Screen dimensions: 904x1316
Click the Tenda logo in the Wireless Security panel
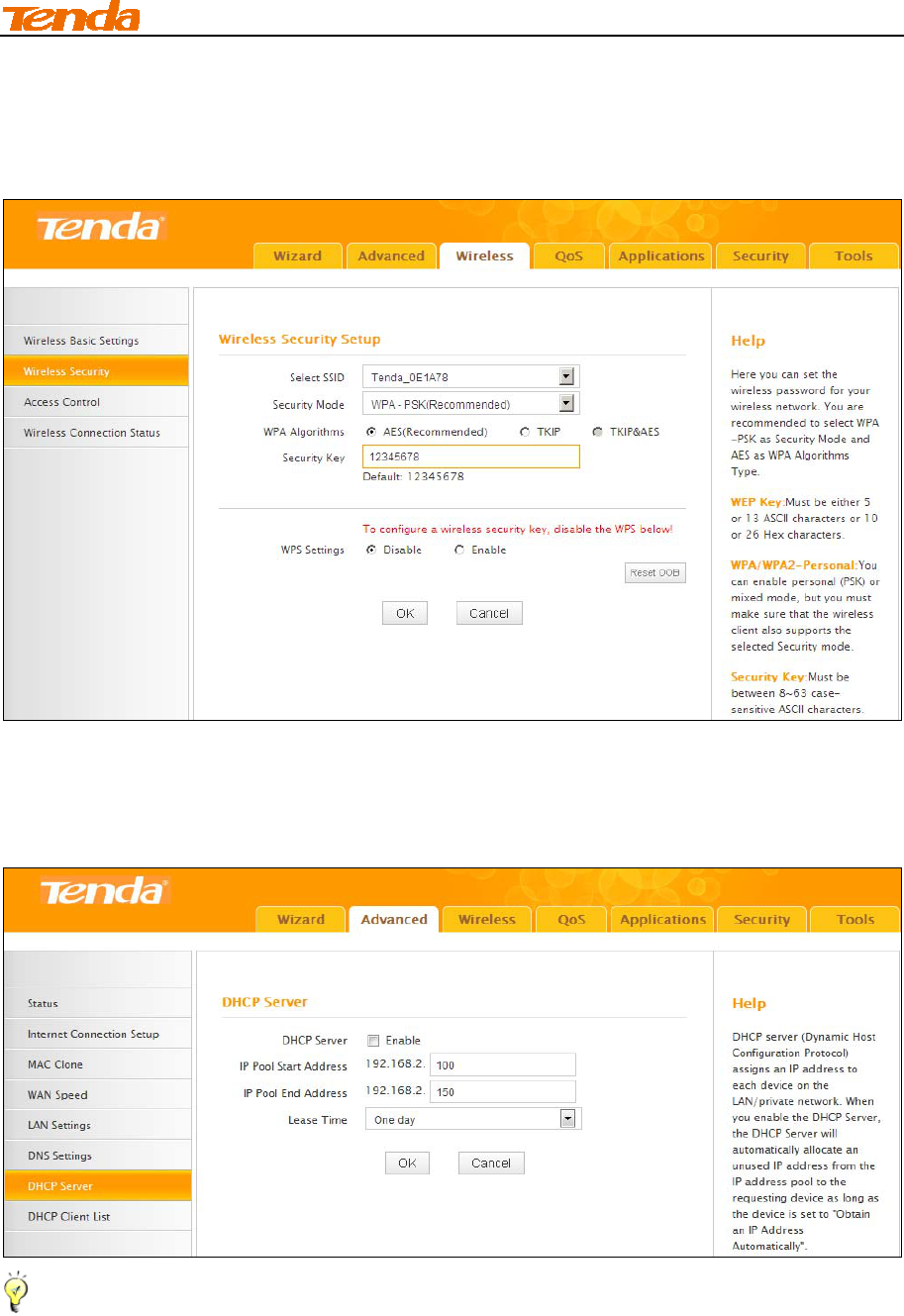pos(102,227)
